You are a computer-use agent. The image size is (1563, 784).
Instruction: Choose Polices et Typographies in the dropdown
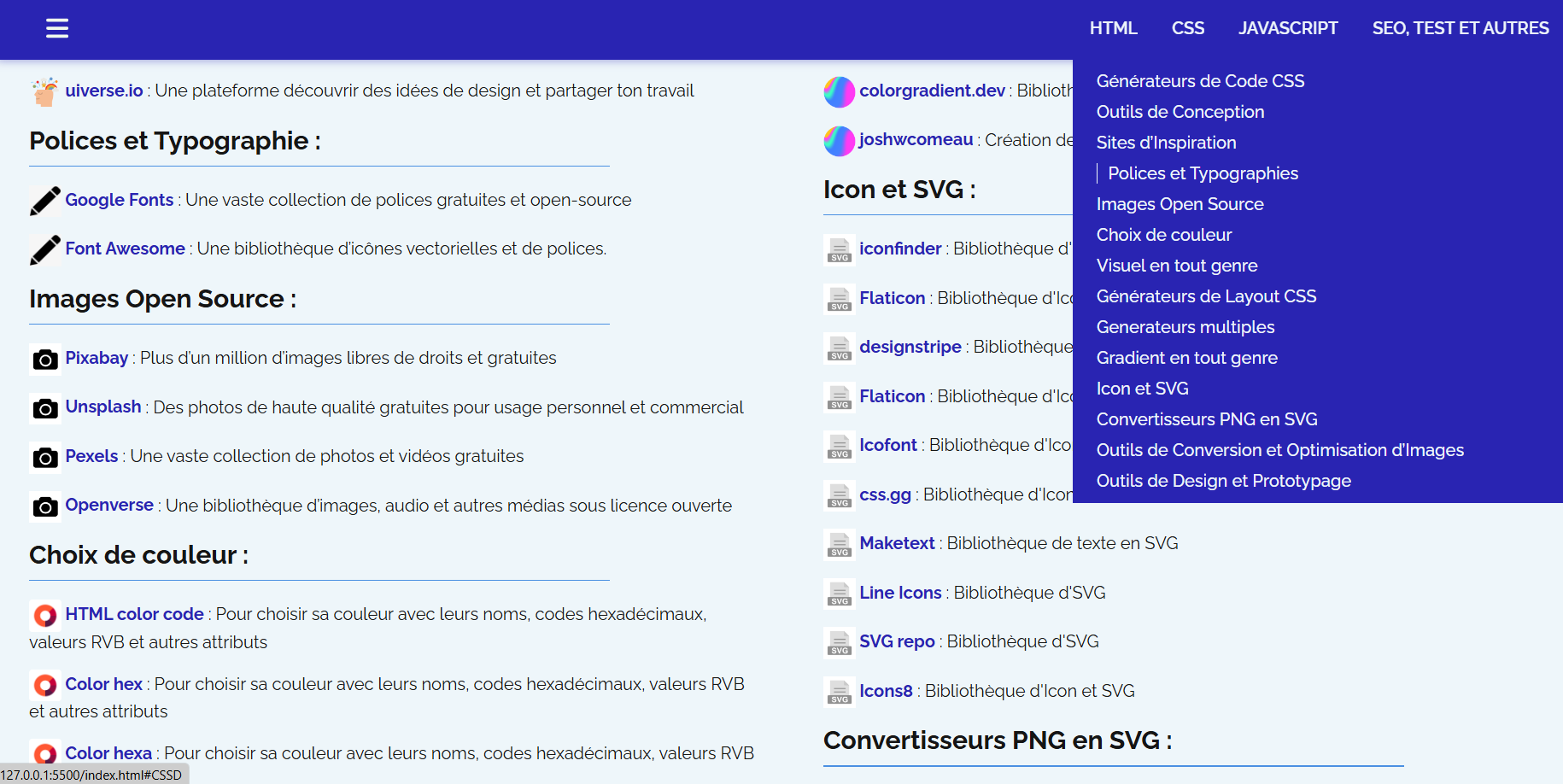coord(1203,173)
